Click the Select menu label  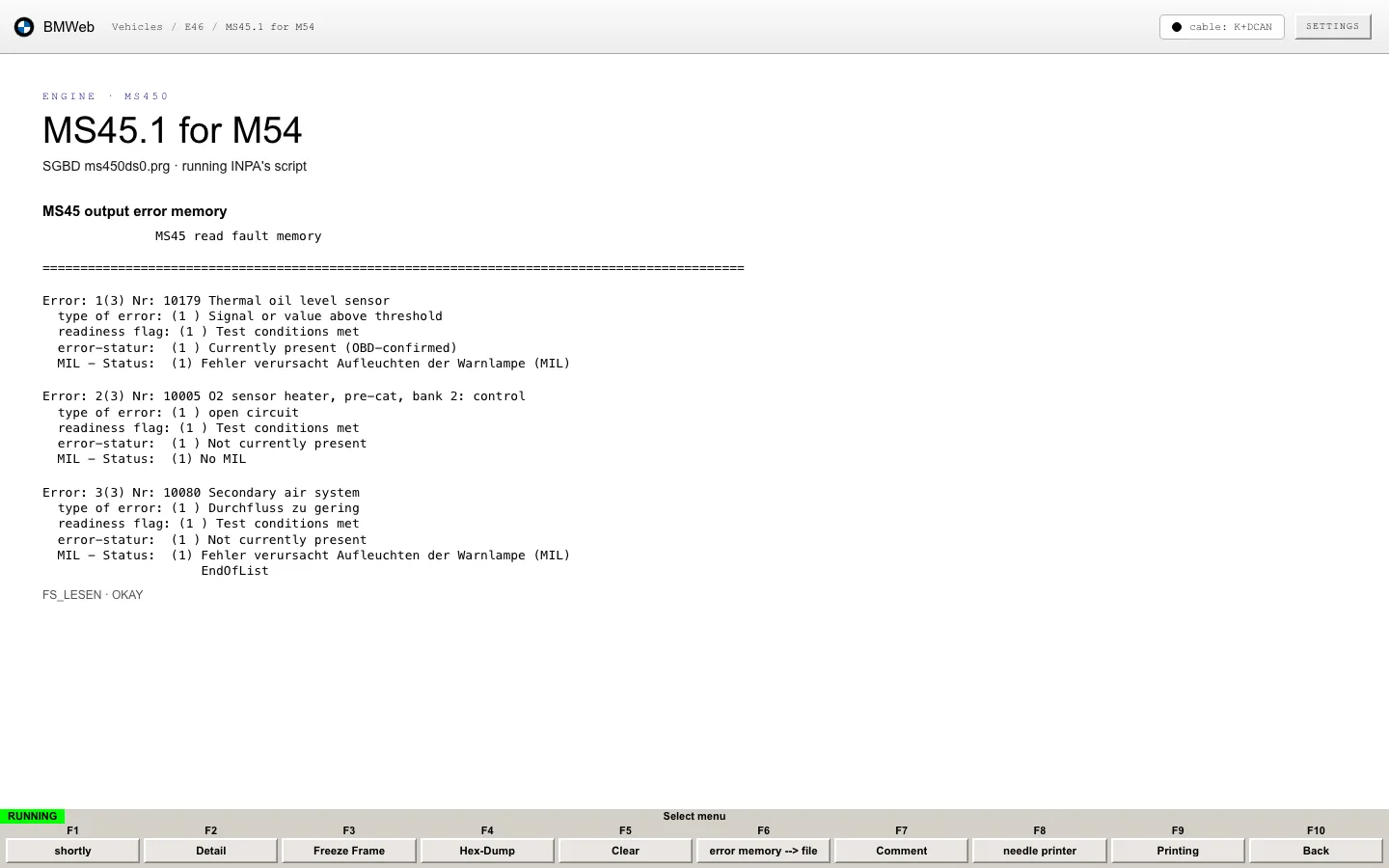pyautogui.click(x=694, y=816)
